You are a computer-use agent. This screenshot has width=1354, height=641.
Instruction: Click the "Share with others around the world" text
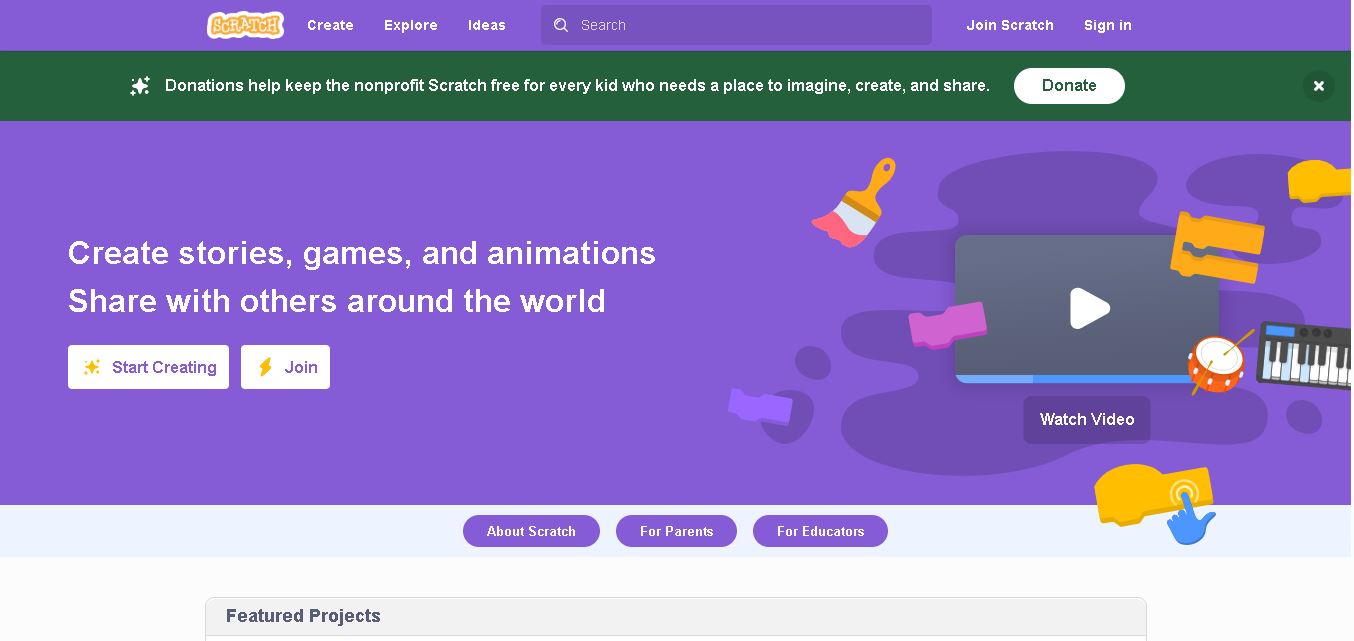tap(337, 301)
